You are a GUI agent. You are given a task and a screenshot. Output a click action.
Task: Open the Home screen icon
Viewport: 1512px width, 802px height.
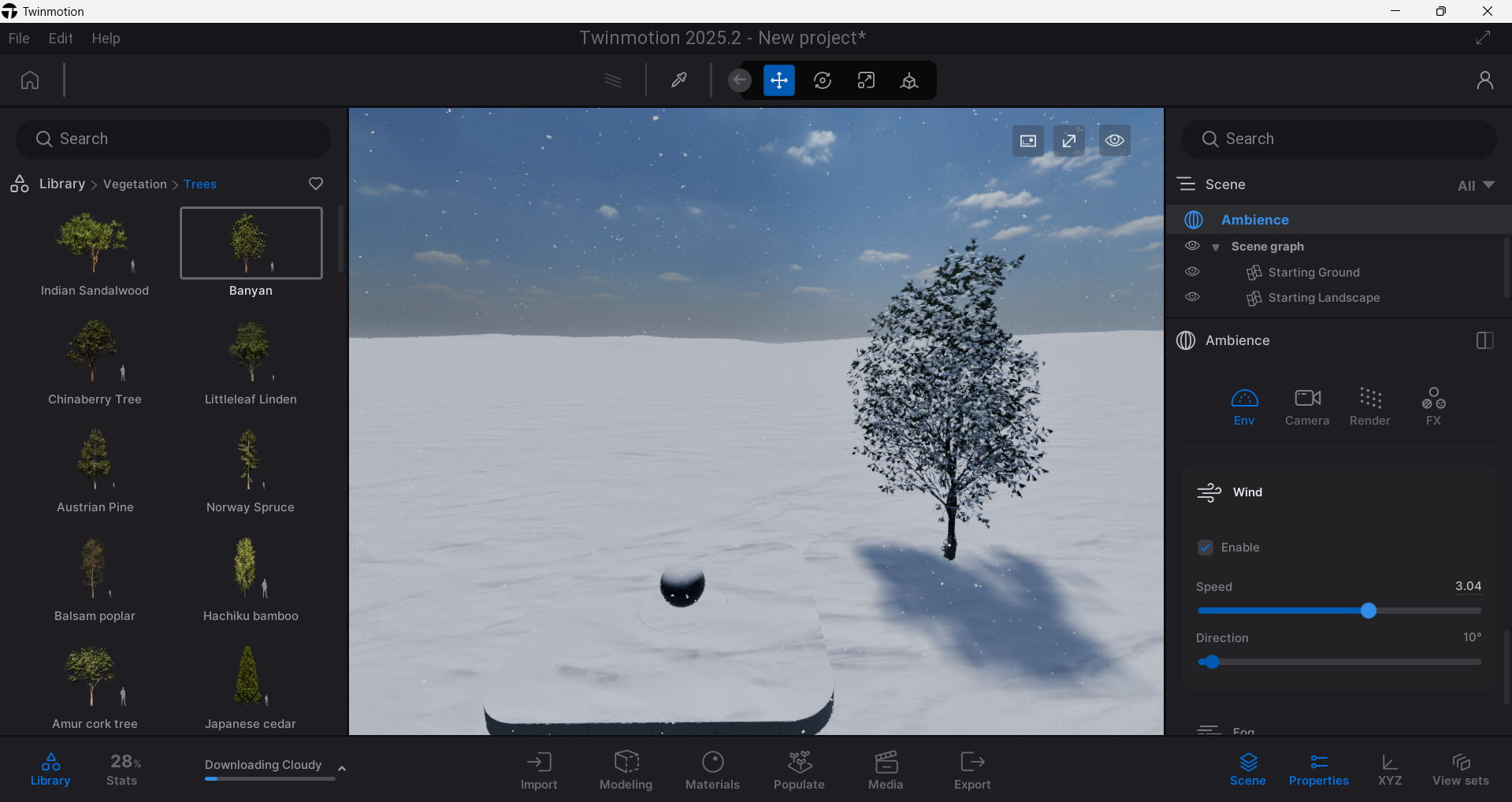coord(30,80)
